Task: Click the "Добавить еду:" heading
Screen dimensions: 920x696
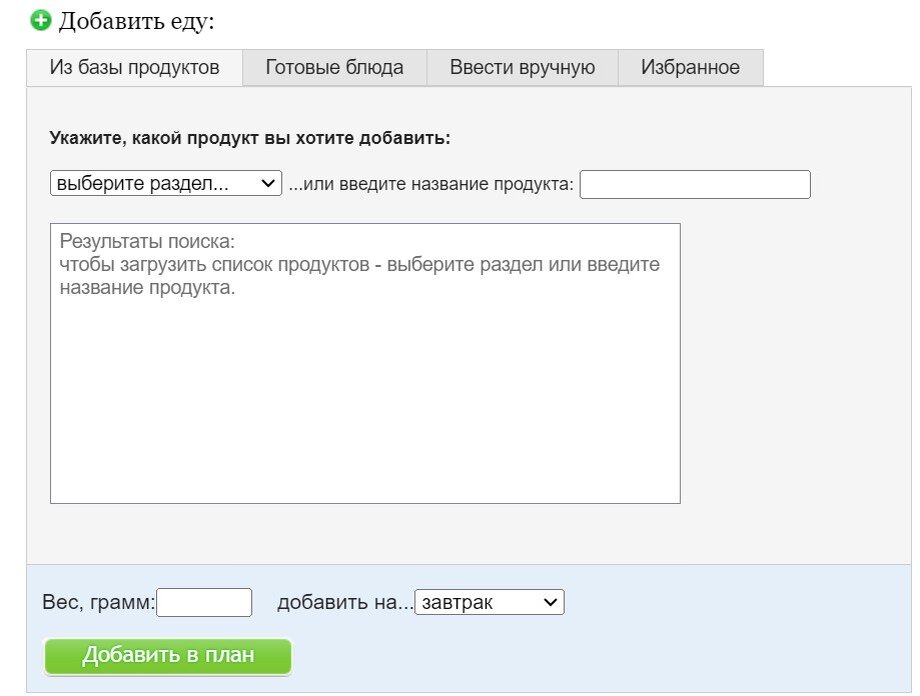Action: 137,20
